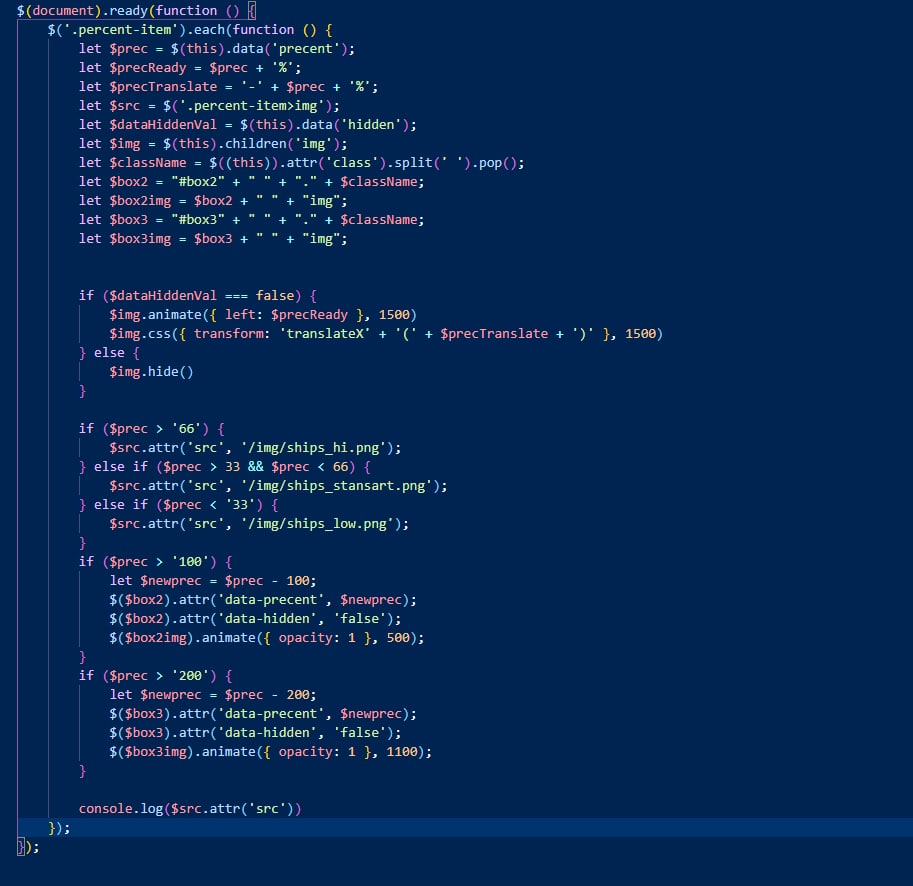913x886 pixels.
Task: Click the line defining $precTranslate
Action: pos(228,87)
